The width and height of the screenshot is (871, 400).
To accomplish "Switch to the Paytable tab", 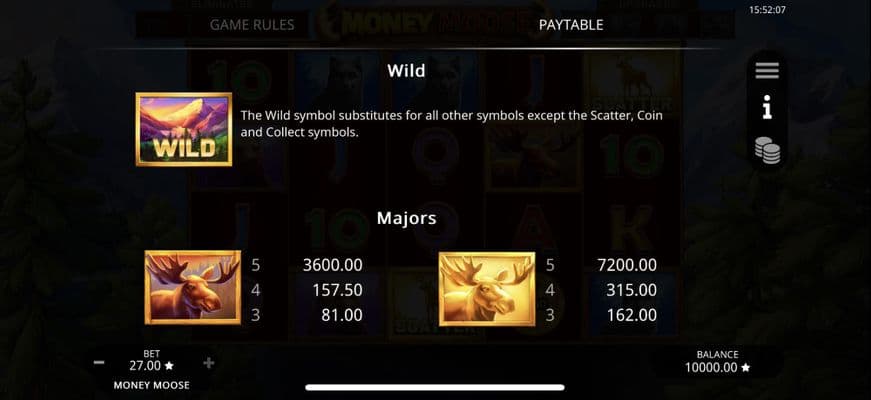I will [x=571, y=25].
